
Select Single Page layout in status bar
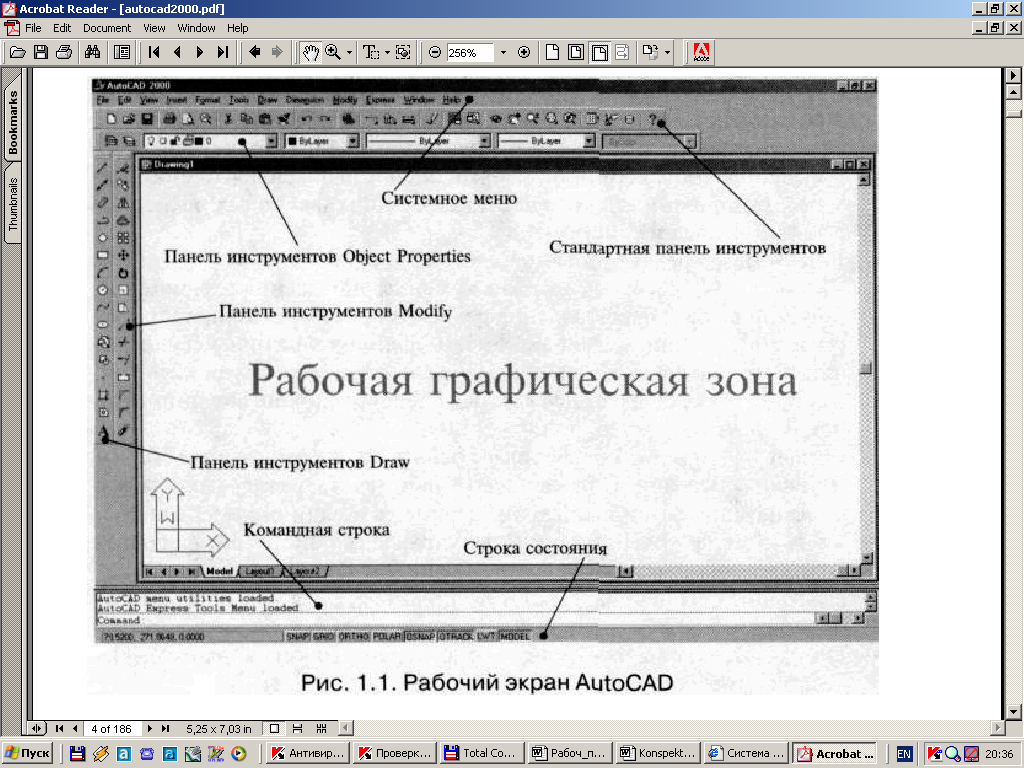click(x=274, y=729)
